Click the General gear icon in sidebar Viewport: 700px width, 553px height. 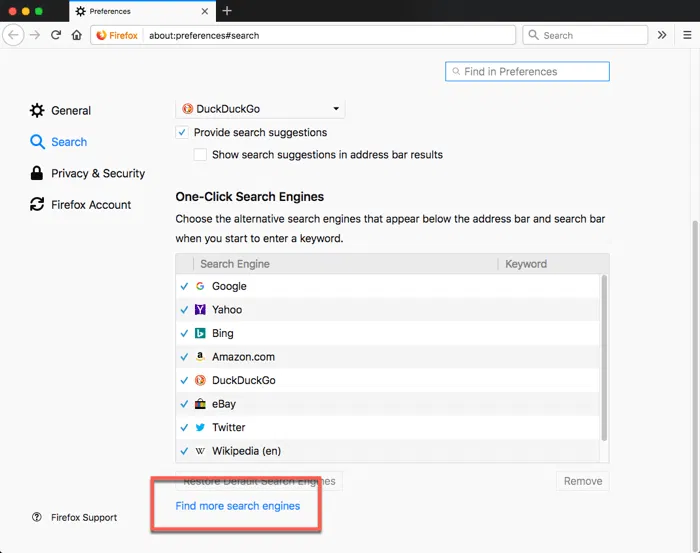point(37,110)
